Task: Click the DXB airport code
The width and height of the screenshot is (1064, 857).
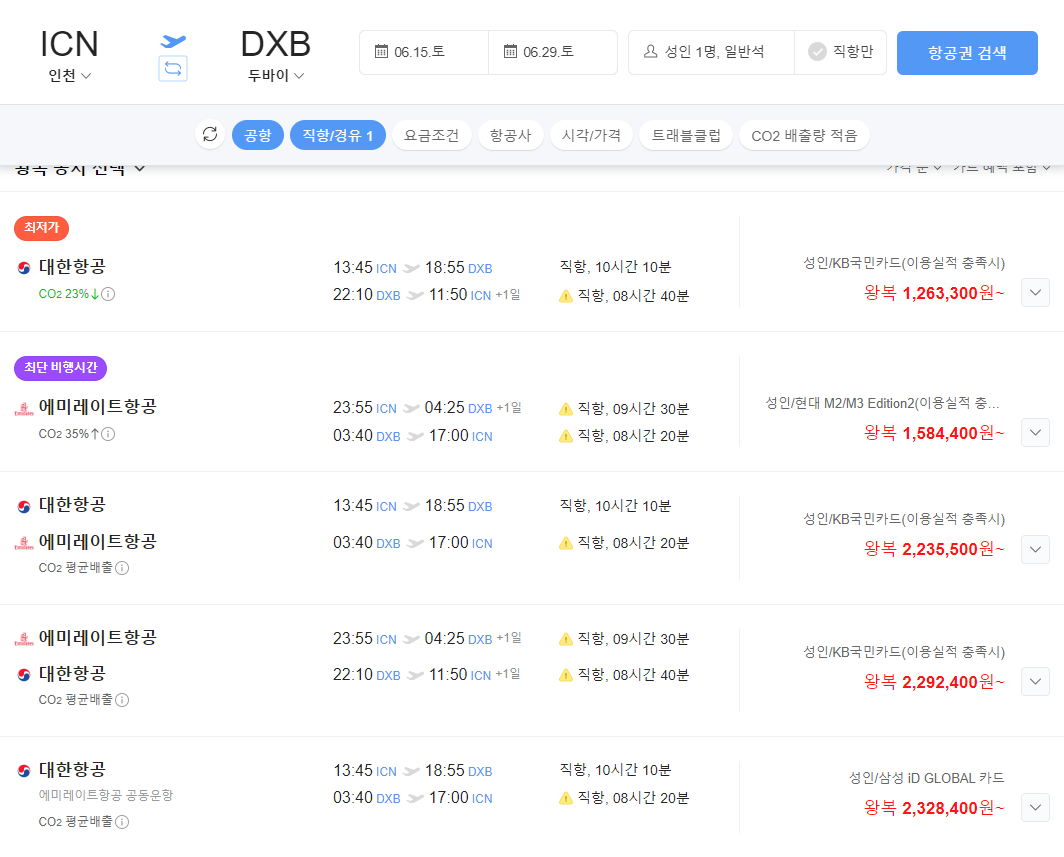Action: click(x=276, y=44)
